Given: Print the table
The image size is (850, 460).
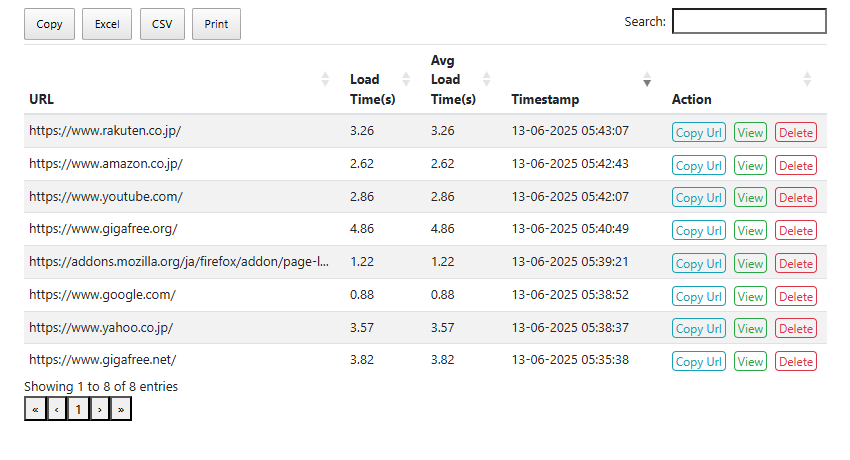Looking at the screenshot, I should click(216, 24).
